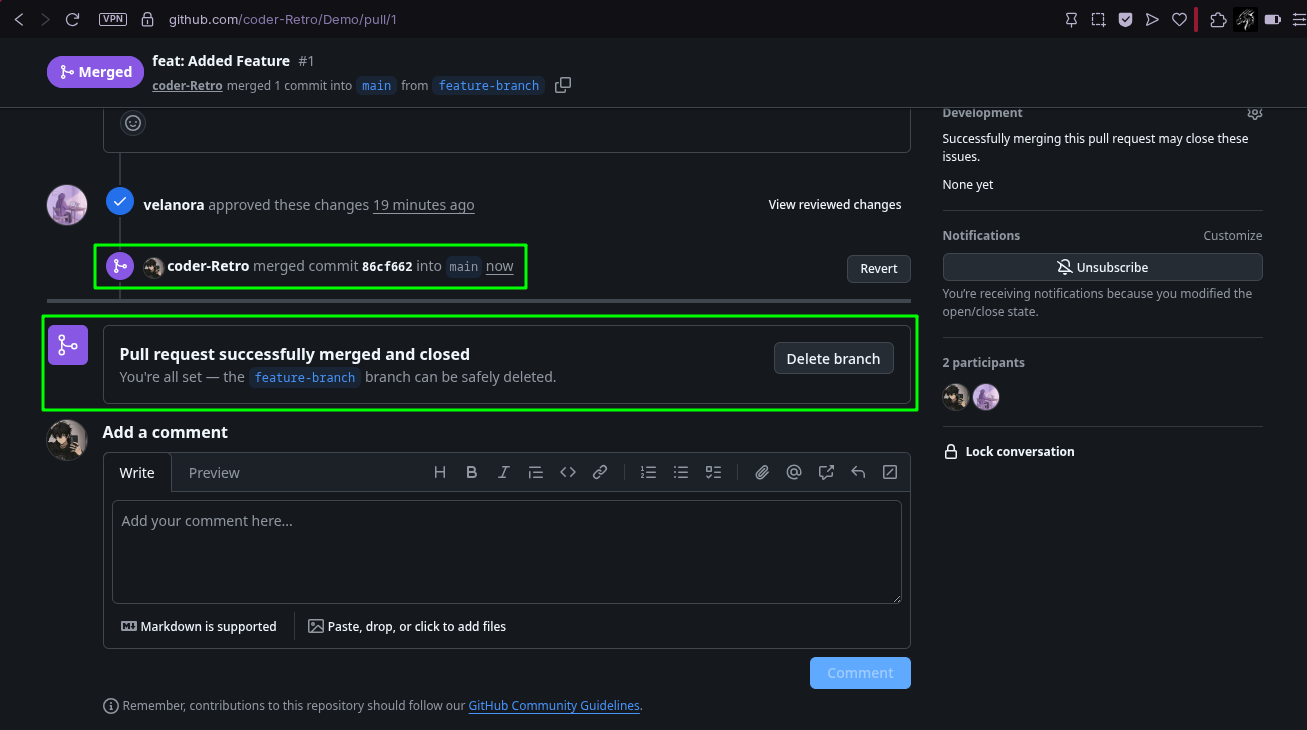Click the shield check icon in toolbar

pyautogui.click(x=1125, y=19)
